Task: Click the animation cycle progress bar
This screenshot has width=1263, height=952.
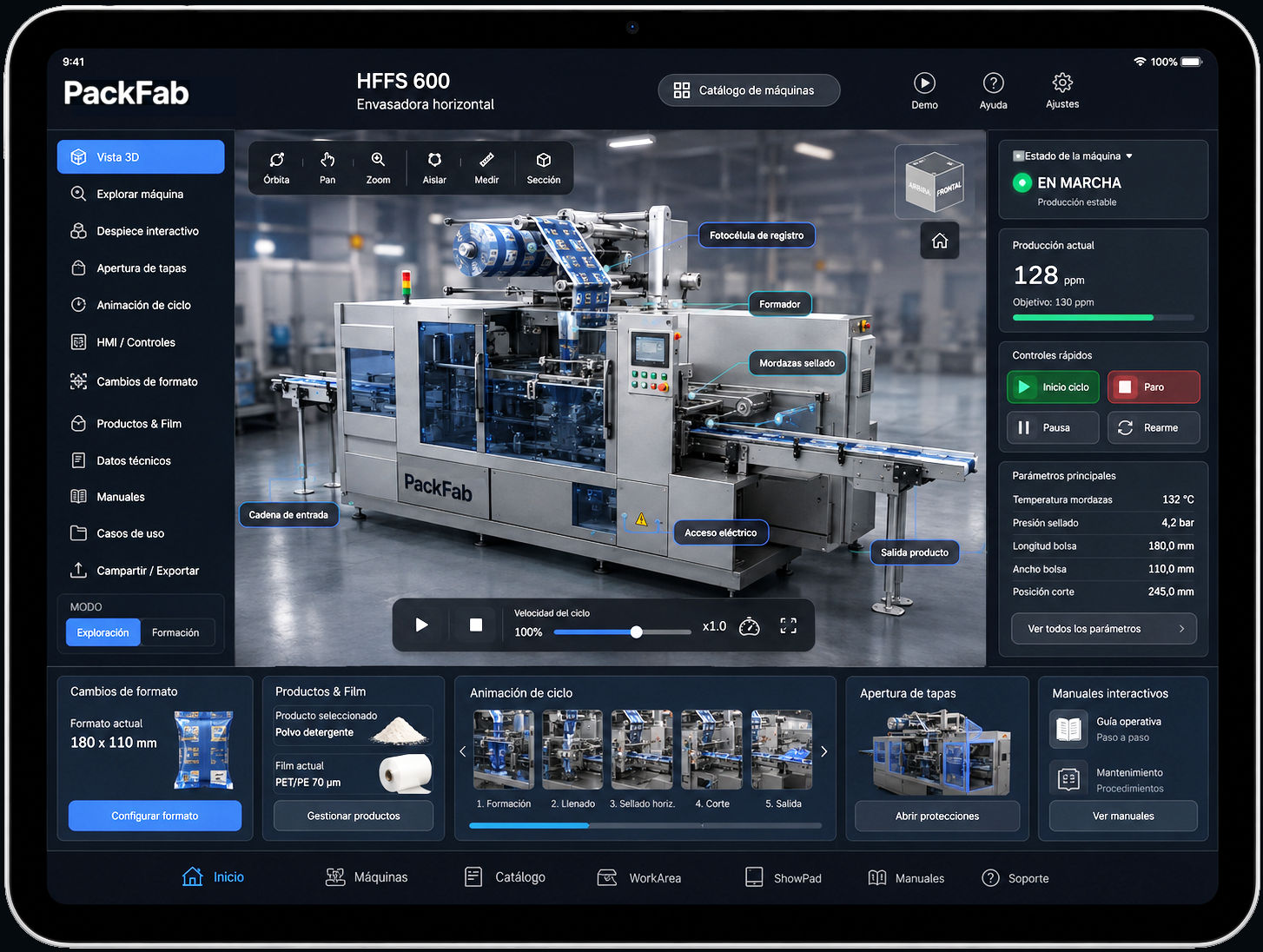Action: click(x=645, y=825)
